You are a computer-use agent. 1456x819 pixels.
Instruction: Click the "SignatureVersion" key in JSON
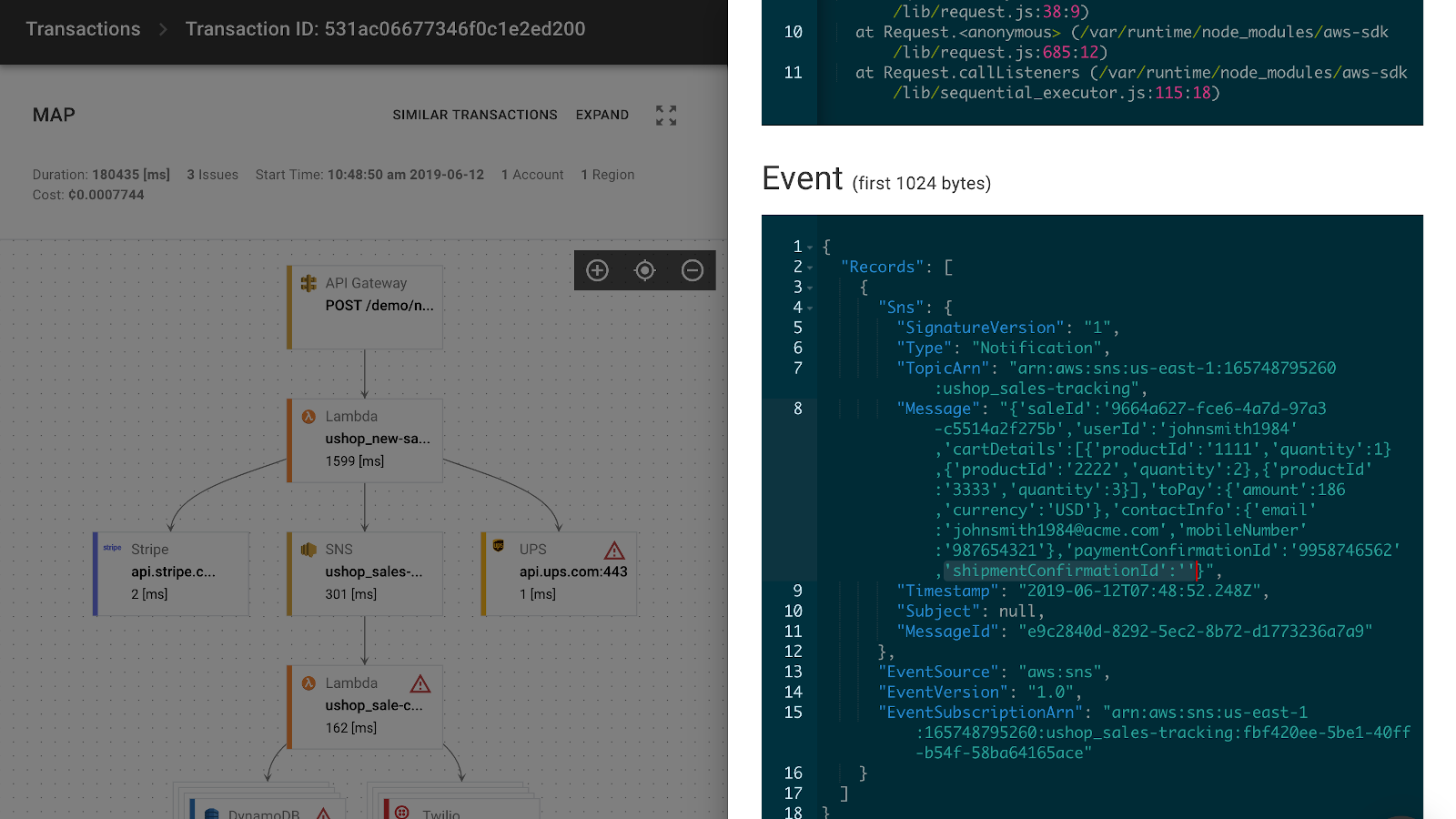pyautogui.click(x=981, y=328)
